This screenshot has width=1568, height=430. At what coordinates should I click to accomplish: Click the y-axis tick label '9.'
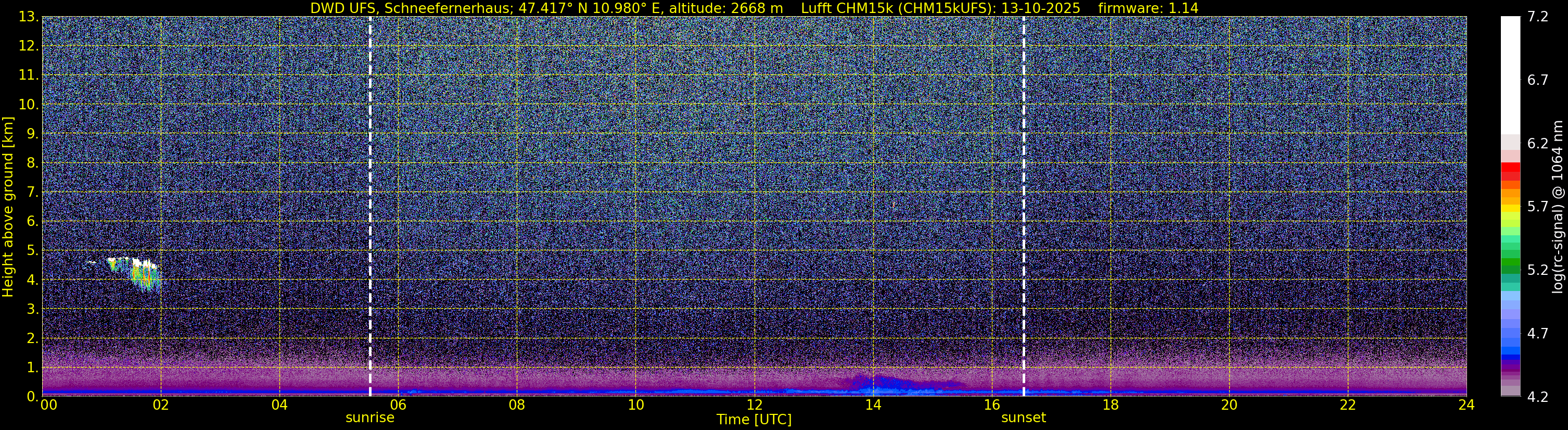pyautogui.click(x=32, y=134)
